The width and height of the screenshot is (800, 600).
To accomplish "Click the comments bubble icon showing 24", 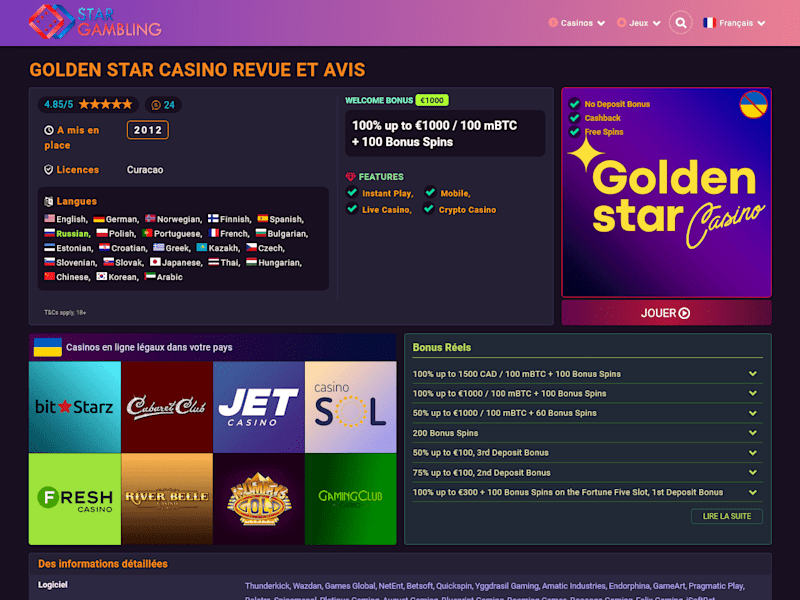I will pyautogui.click(x=156, y=105).
